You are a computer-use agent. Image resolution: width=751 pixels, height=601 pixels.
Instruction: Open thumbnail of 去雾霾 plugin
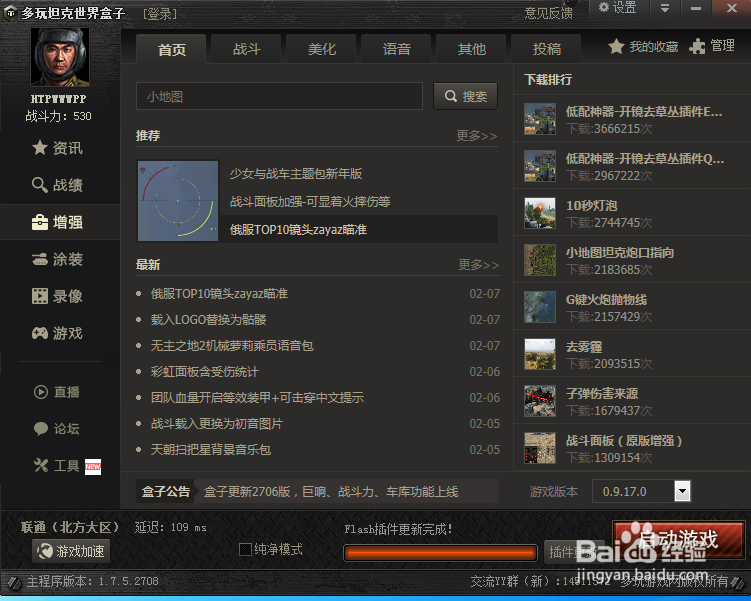[540, 354]
